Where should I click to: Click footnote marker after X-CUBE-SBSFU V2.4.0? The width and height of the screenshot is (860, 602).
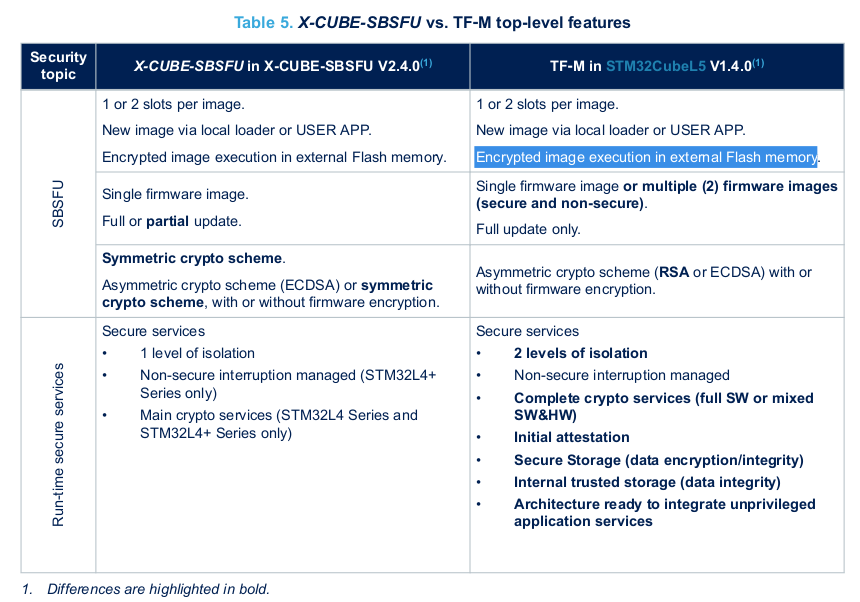[x=426, y=63]
